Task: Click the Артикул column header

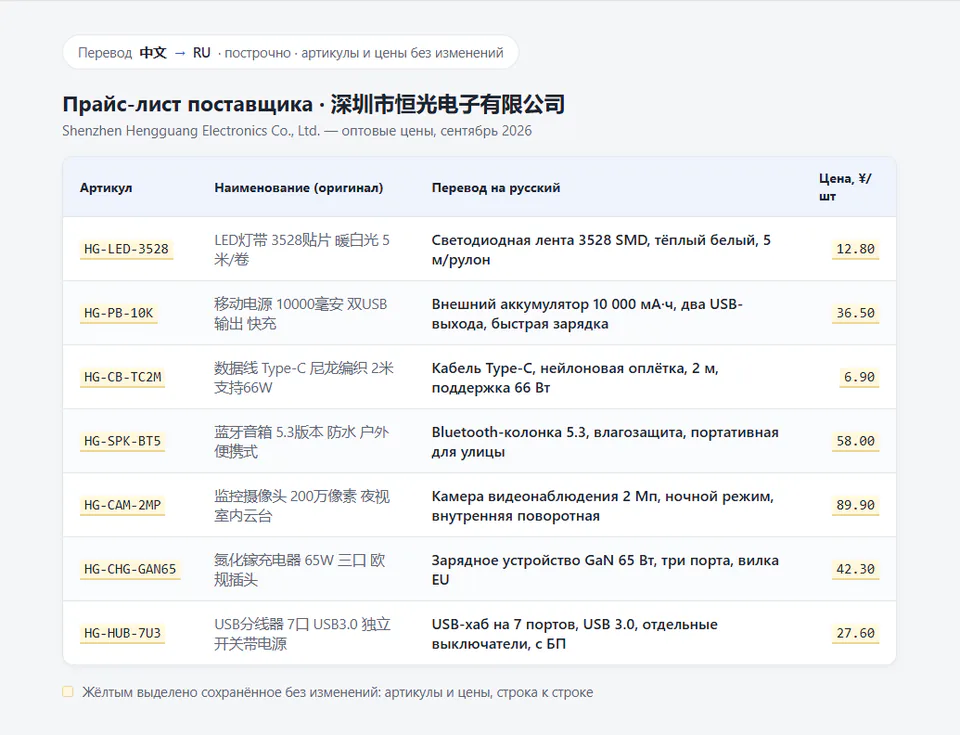Action: coord(106,187)
